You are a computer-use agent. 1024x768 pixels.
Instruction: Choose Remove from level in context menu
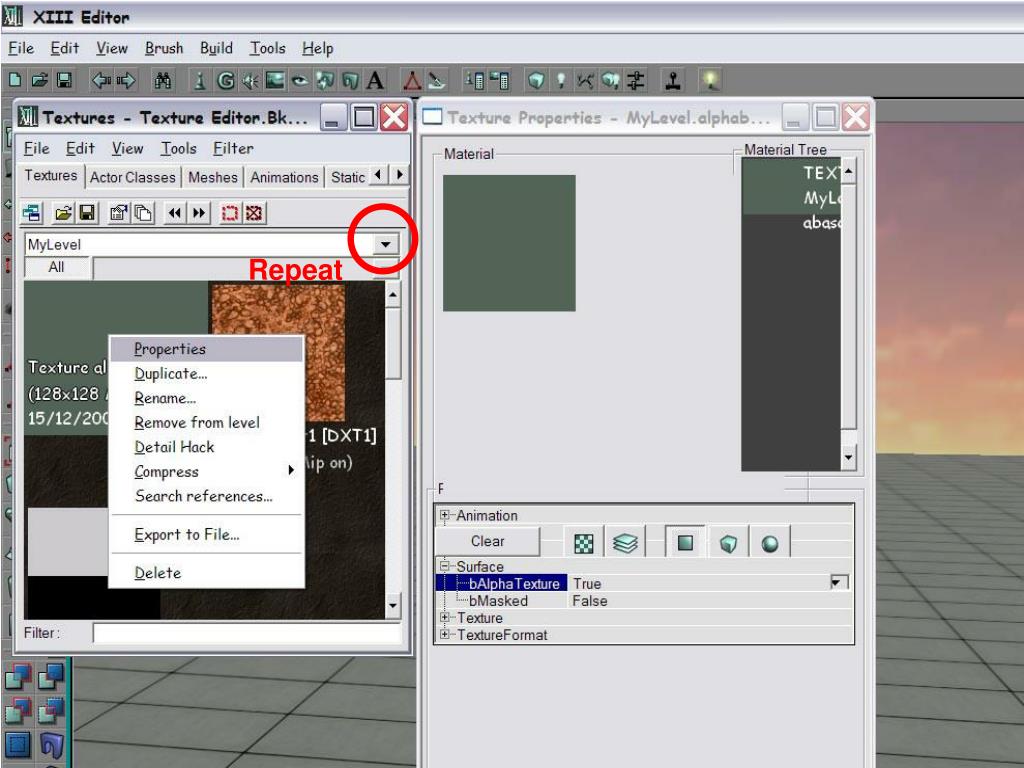[x=206, y=423]
